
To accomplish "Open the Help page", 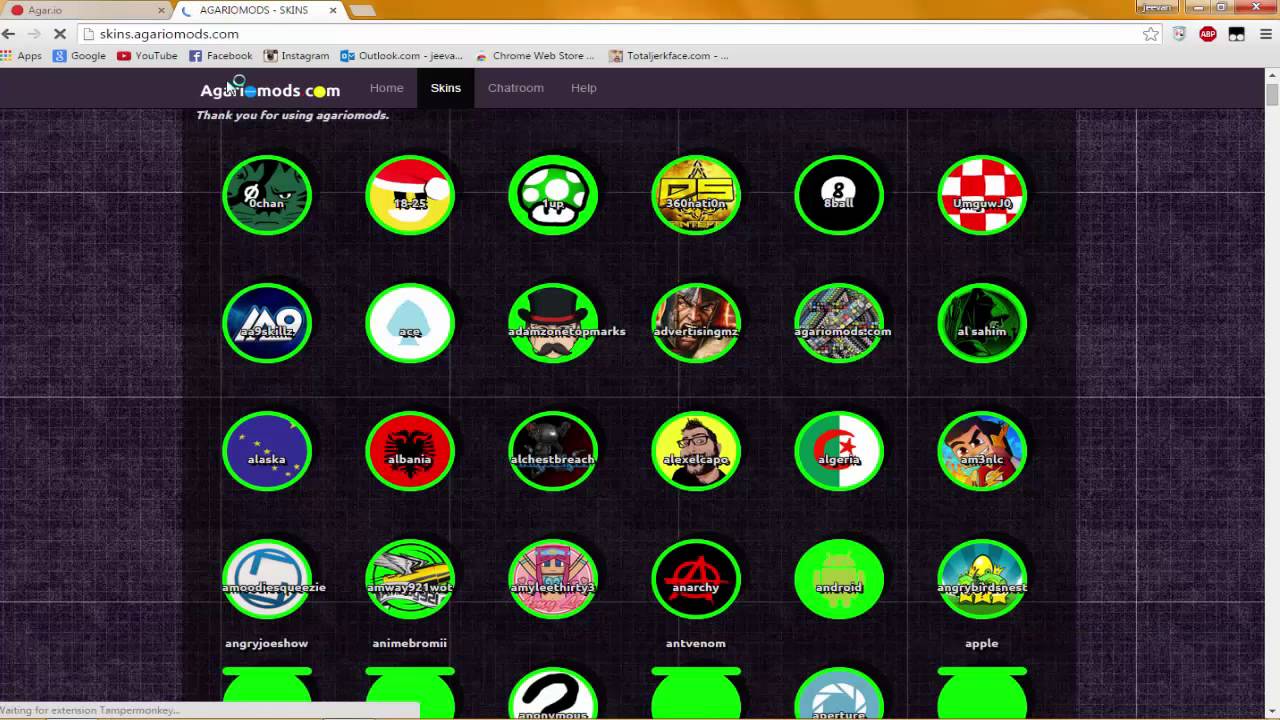I will (x=583, y=88).
